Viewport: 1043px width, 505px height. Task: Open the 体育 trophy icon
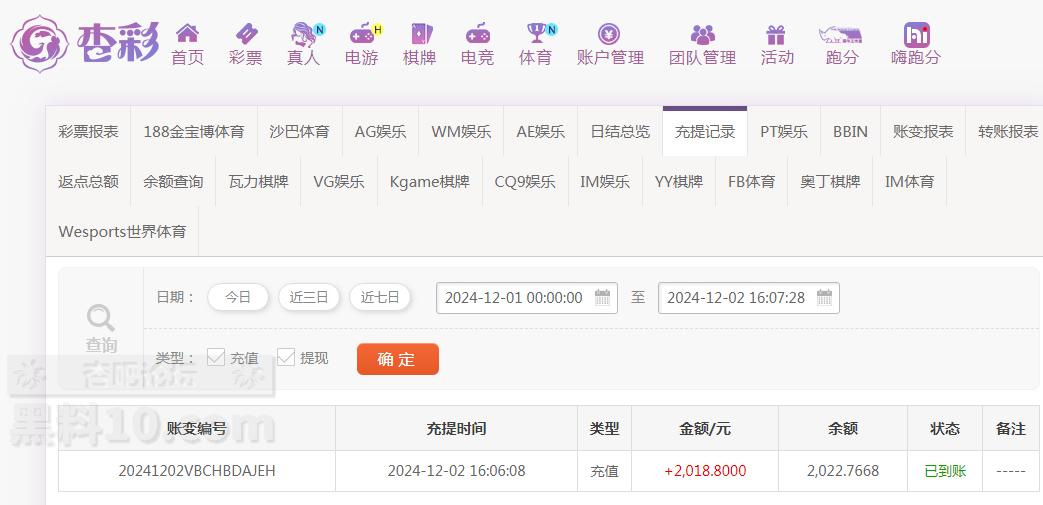pos(535,35)
